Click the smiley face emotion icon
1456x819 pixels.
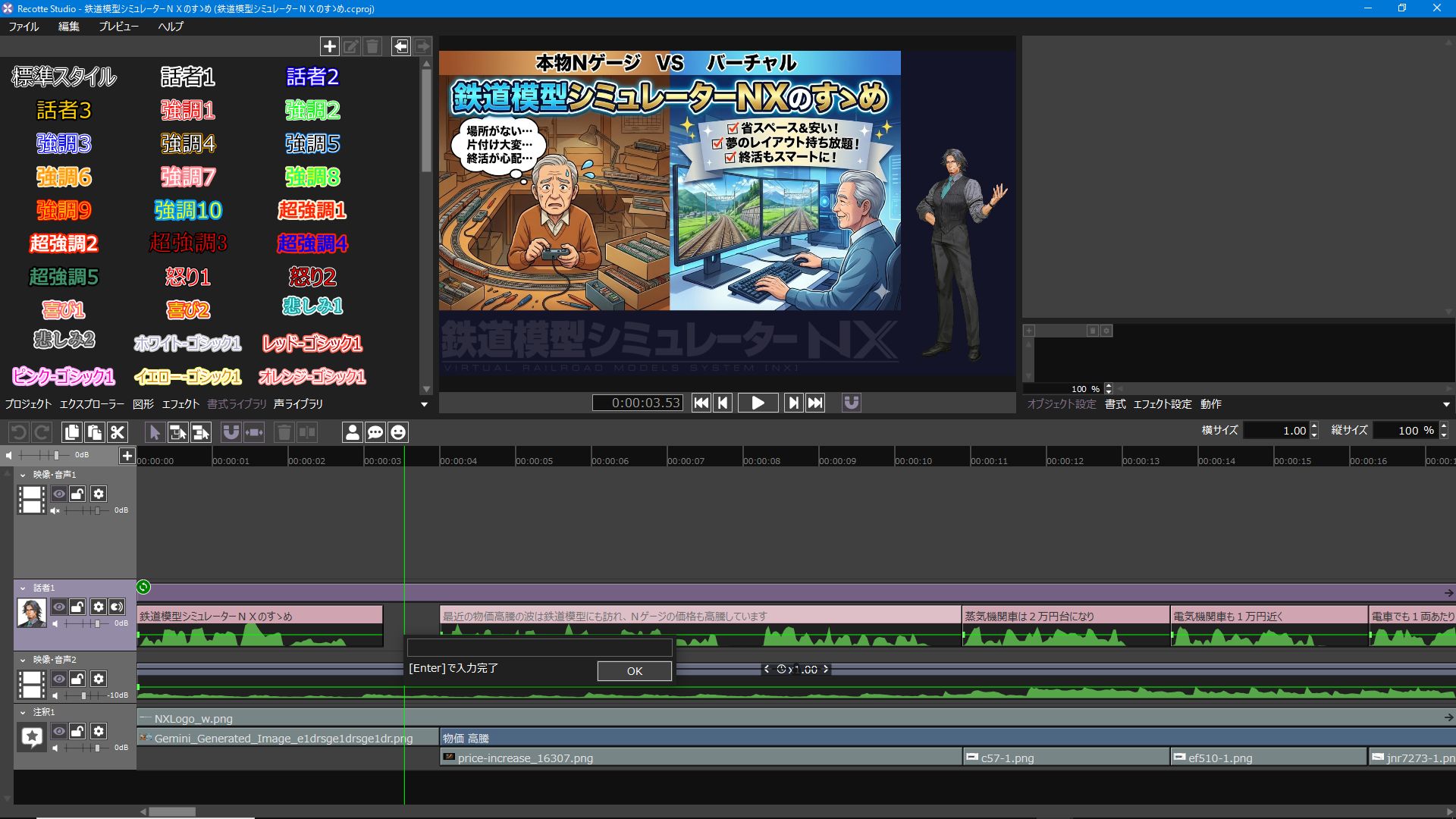tap(398, 432)
